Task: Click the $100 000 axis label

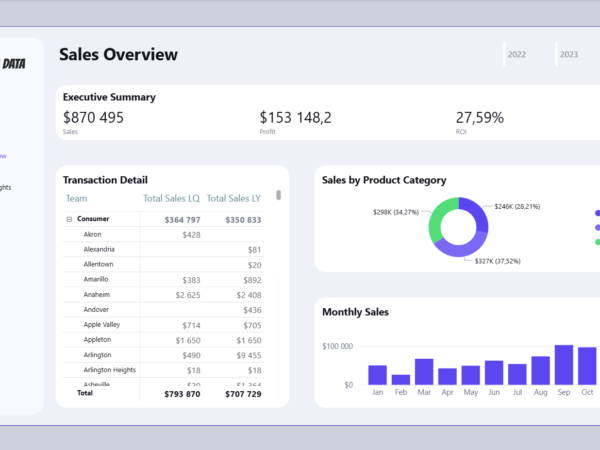Action: [x=338, y=346]
